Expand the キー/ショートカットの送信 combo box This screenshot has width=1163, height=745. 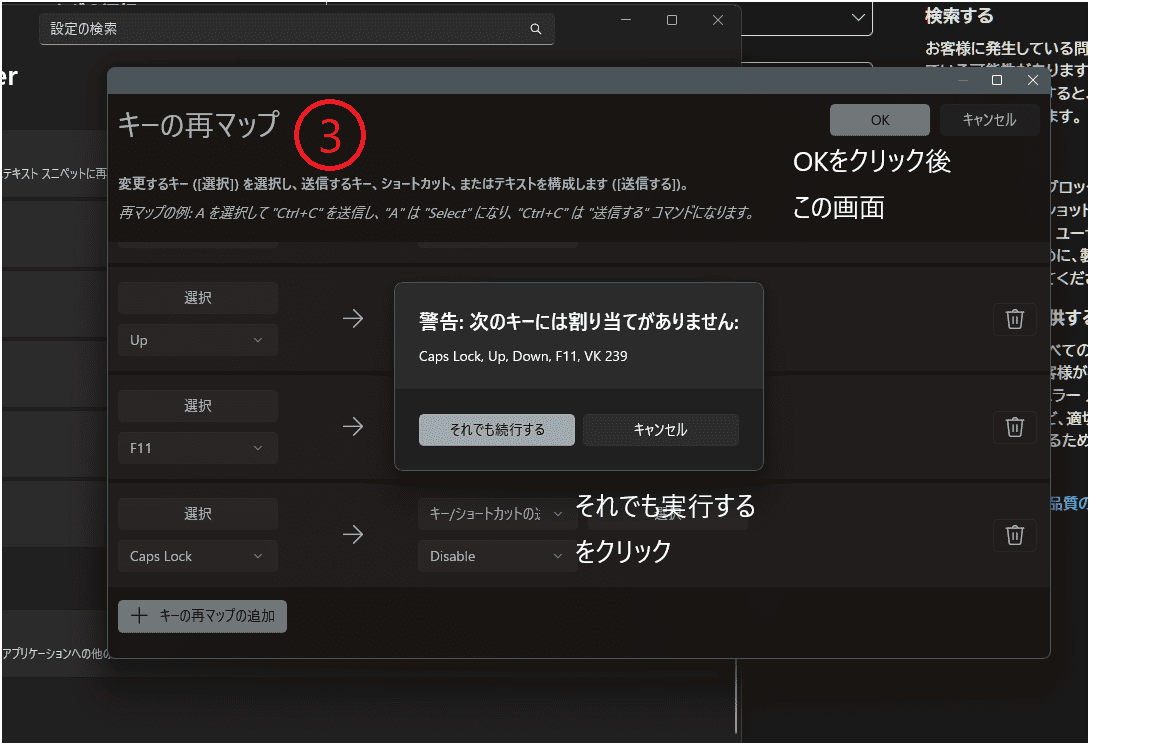click(x=493, y=513)
